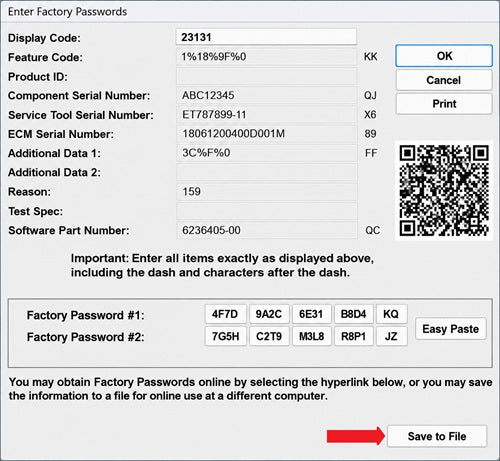Click the ECM Serial Number label
The width and height of the screenshot is (500, 461).
tap(61, 134)
